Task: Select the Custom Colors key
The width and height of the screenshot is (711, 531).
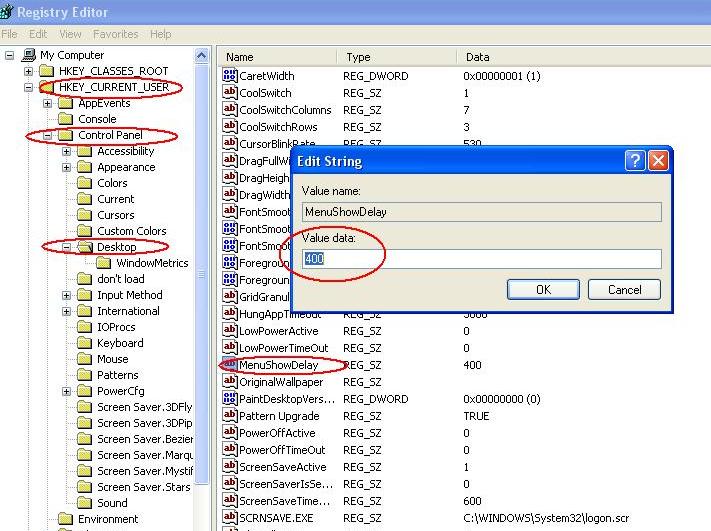Action: (x=131, y=231)
